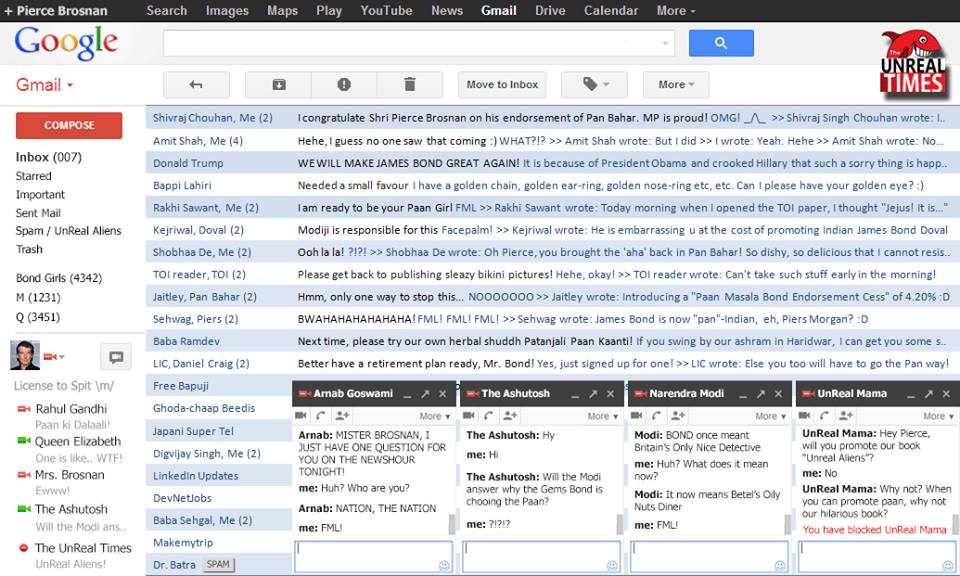Open the Spam / UnReal Aliens folder

69,231
